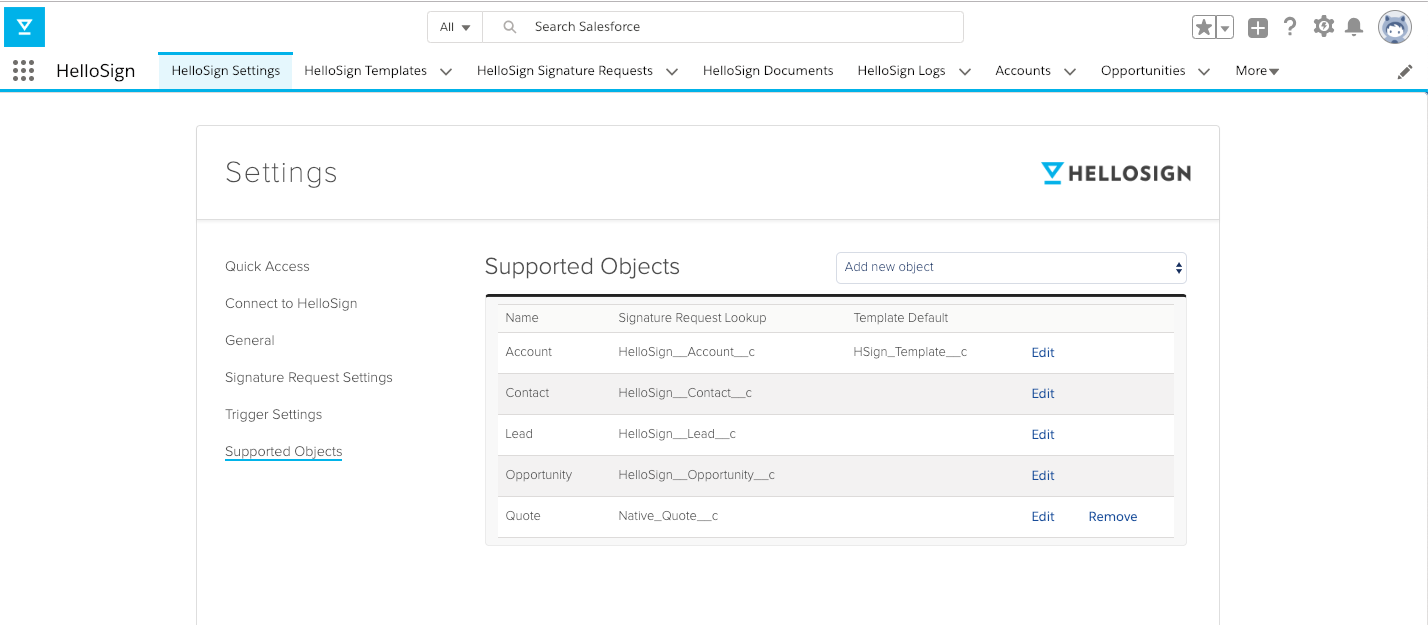Click the Supported Objects heading
1428x625 pixels.
point(582,267)
